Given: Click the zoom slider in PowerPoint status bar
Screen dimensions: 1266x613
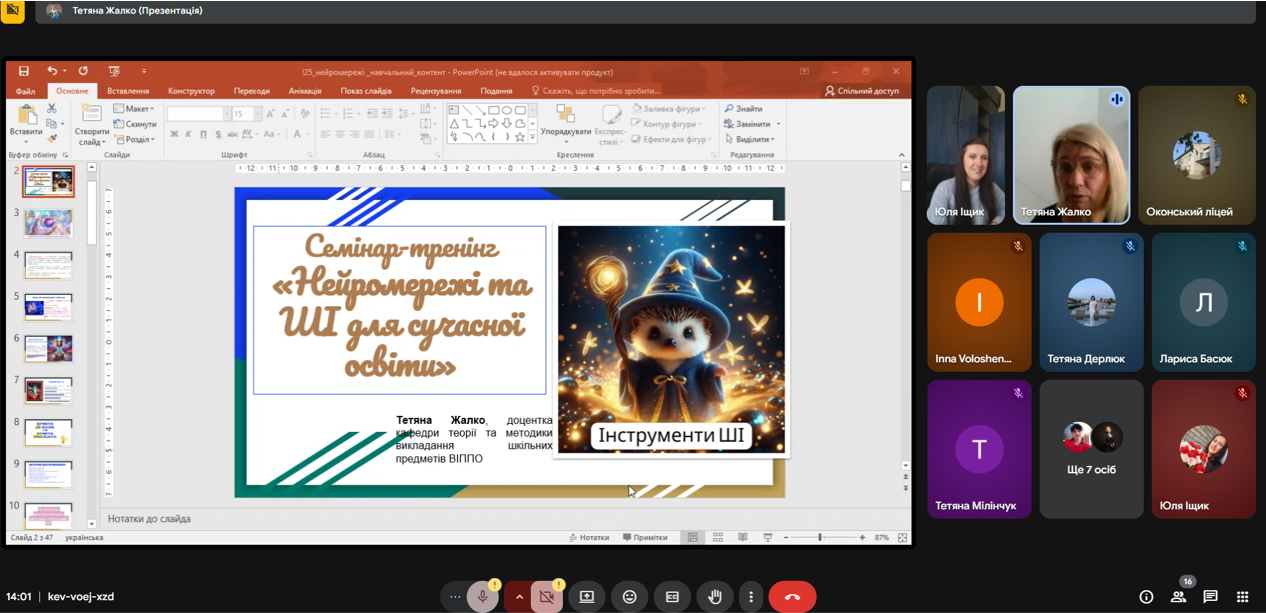Looking at the screenshot, I should [820, 538].
